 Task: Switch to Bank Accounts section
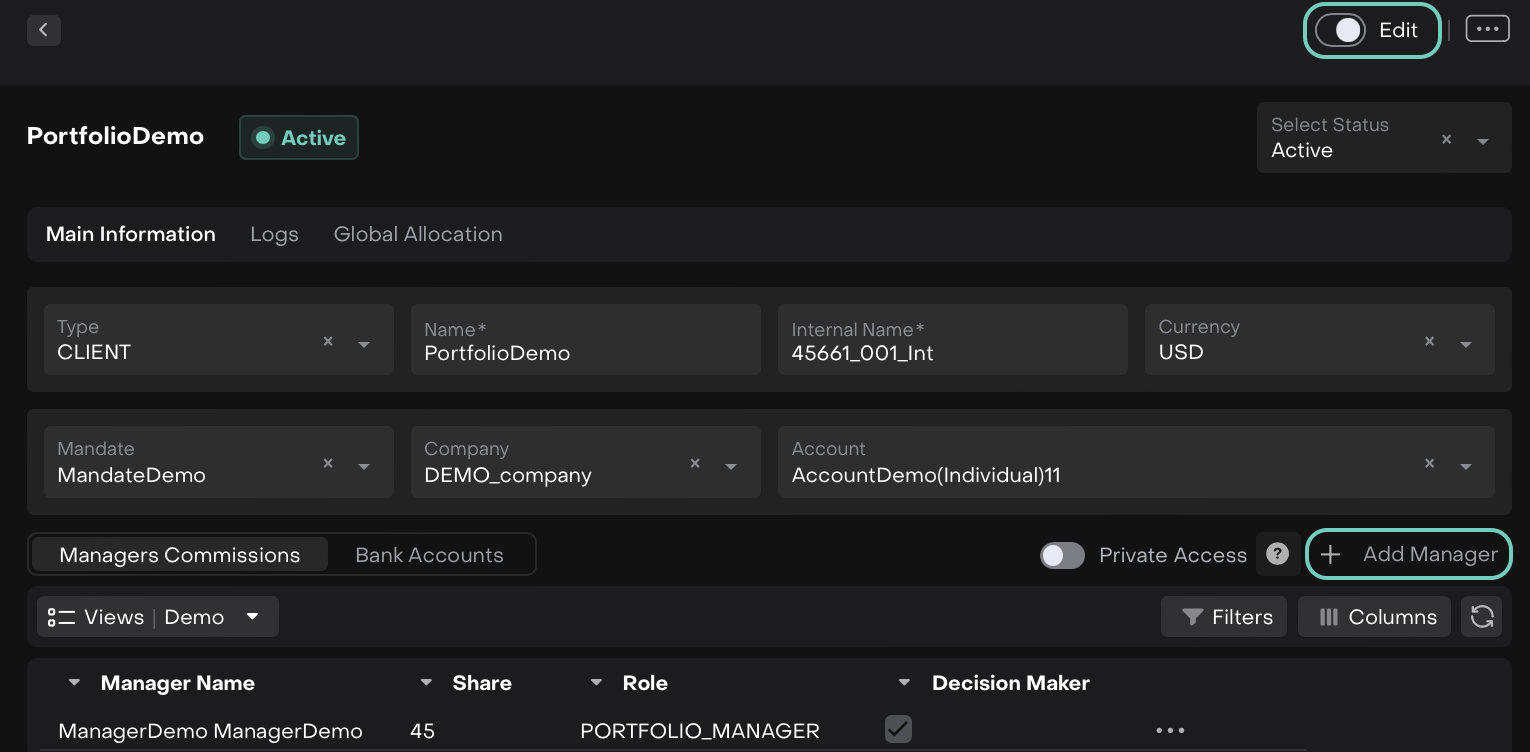[x=429, y=555]
